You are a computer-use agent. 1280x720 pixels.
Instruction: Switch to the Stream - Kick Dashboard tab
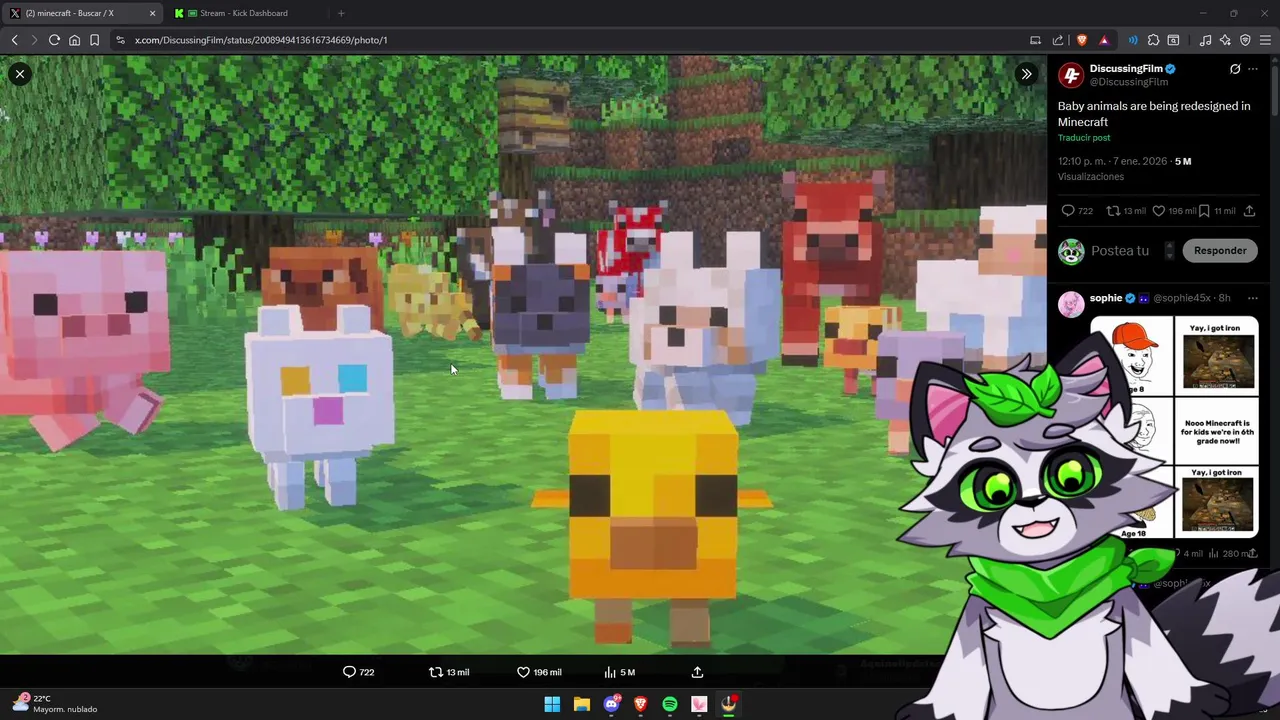pos(243,13)
